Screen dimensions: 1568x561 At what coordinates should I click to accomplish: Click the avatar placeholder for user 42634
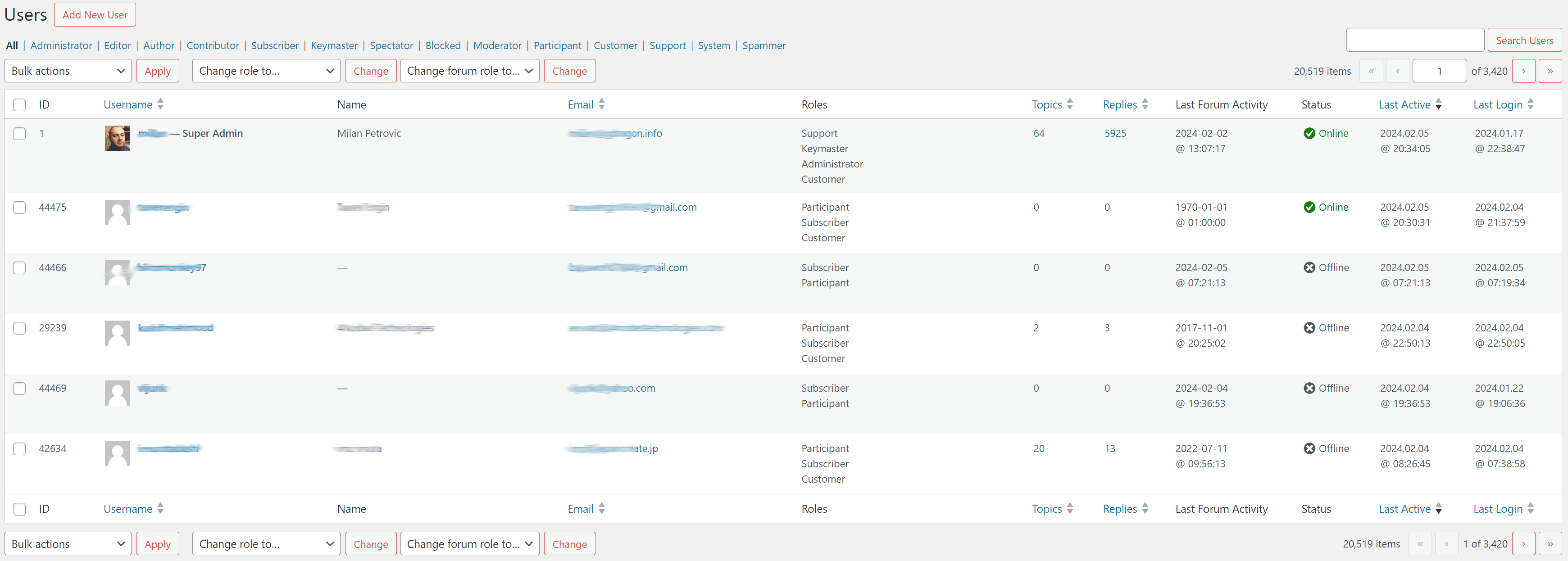(118, 453)
